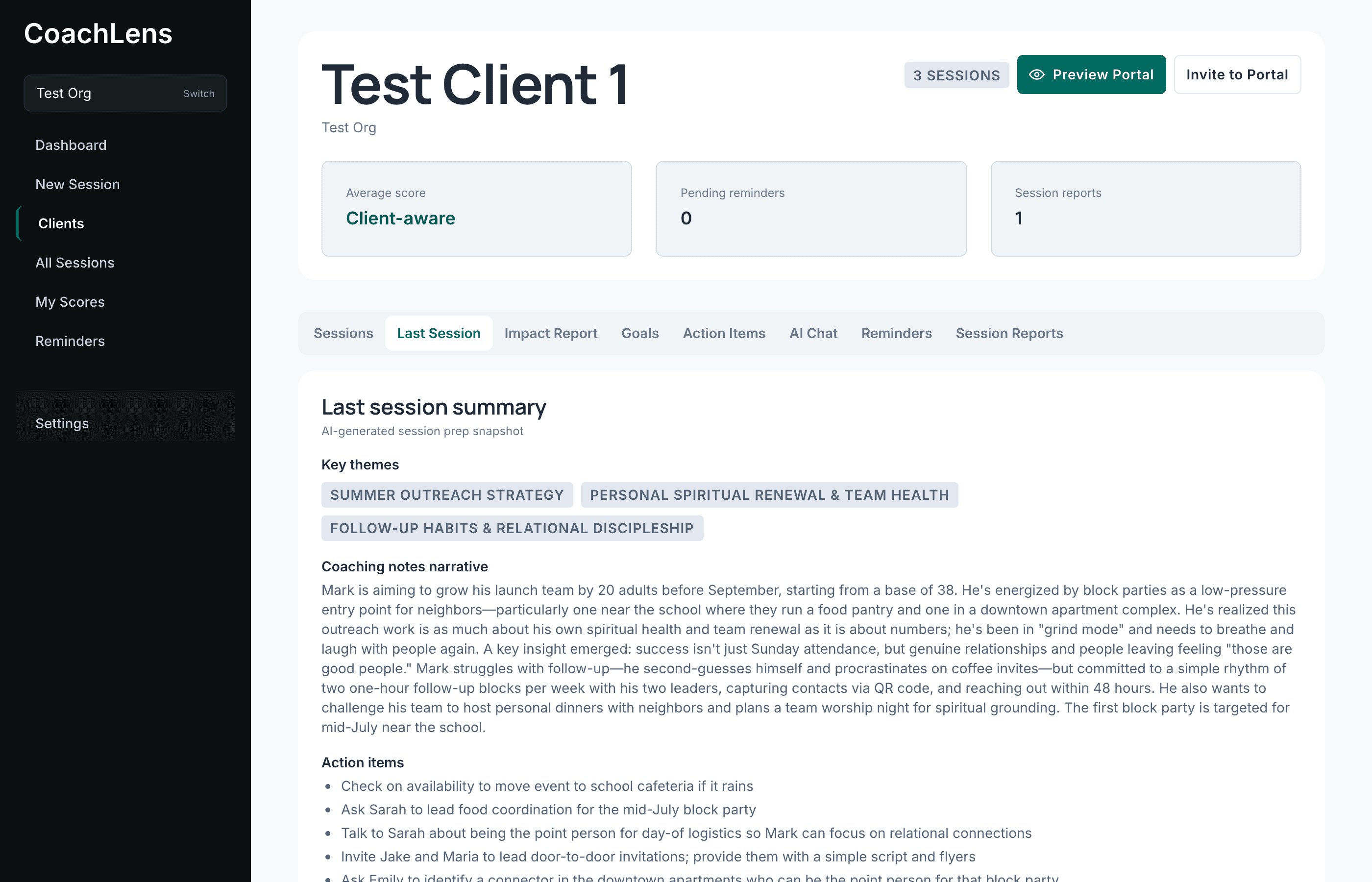Click the FOLLOW-UP HABITS & RELATIONAL DISCIPLESHIP tag
Screen dimensions: 1372x882
click(512, 528)
